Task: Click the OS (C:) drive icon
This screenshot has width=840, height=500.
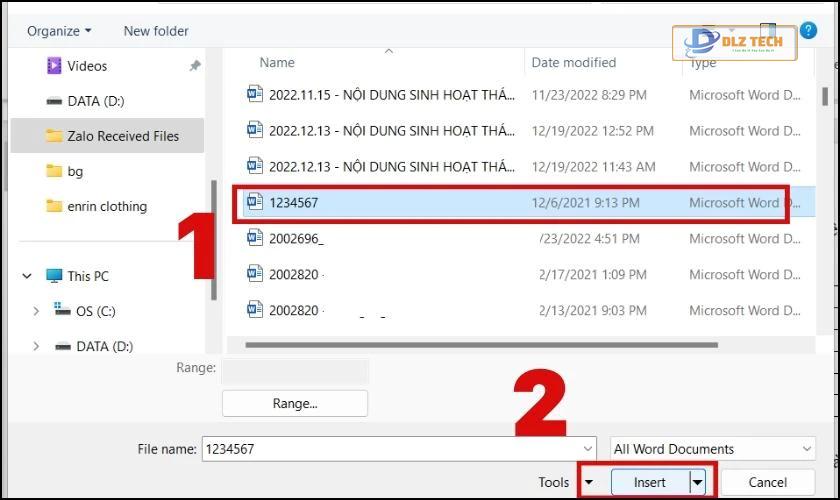Action: tap(62, 309)
